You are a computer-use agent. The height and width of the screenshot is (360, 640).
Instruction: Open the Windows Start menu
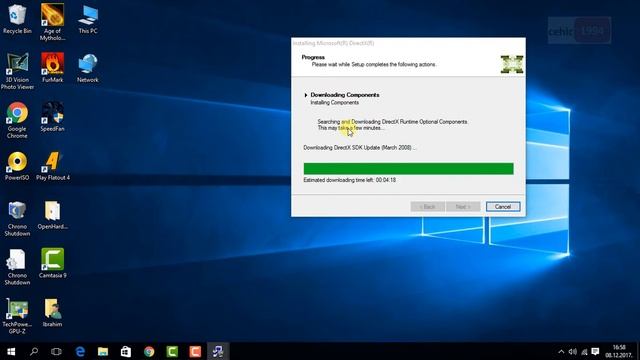(11, 351)
